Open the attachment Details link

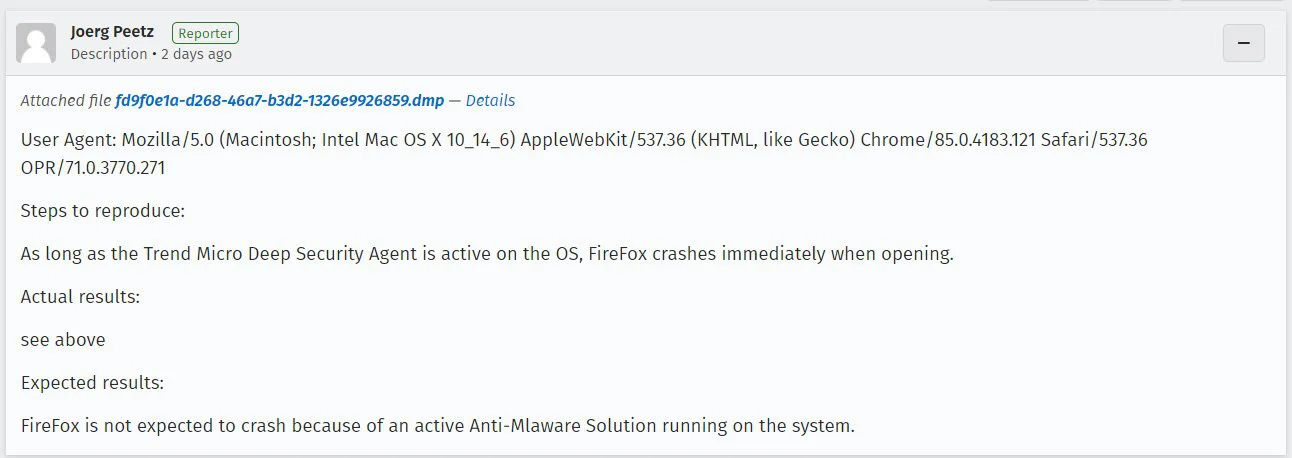pos(490,100)
